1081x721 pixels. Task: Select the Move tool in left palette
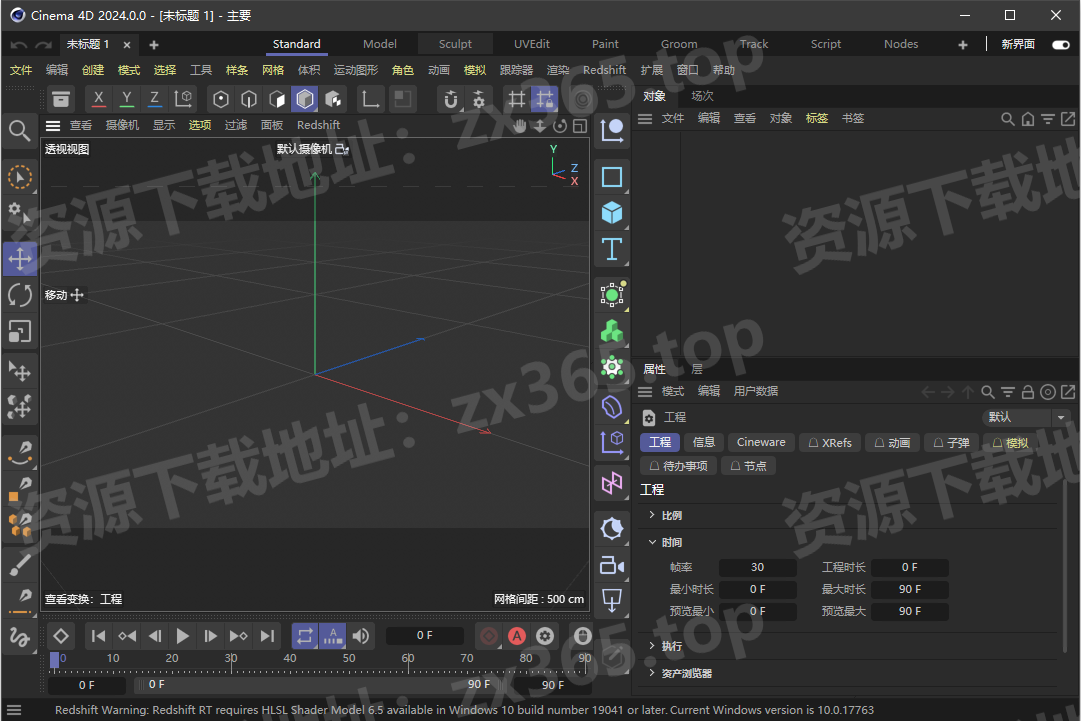(20, 259)
